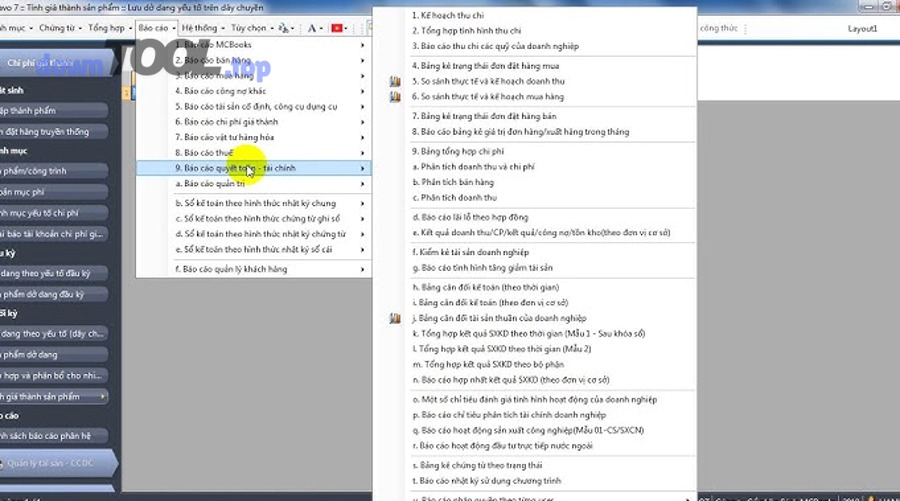Image resolution: width=900 pixels, height=501 pixels.
Task: Click sidebar item phẩm/công trình
Action: [x=54, y=171]
